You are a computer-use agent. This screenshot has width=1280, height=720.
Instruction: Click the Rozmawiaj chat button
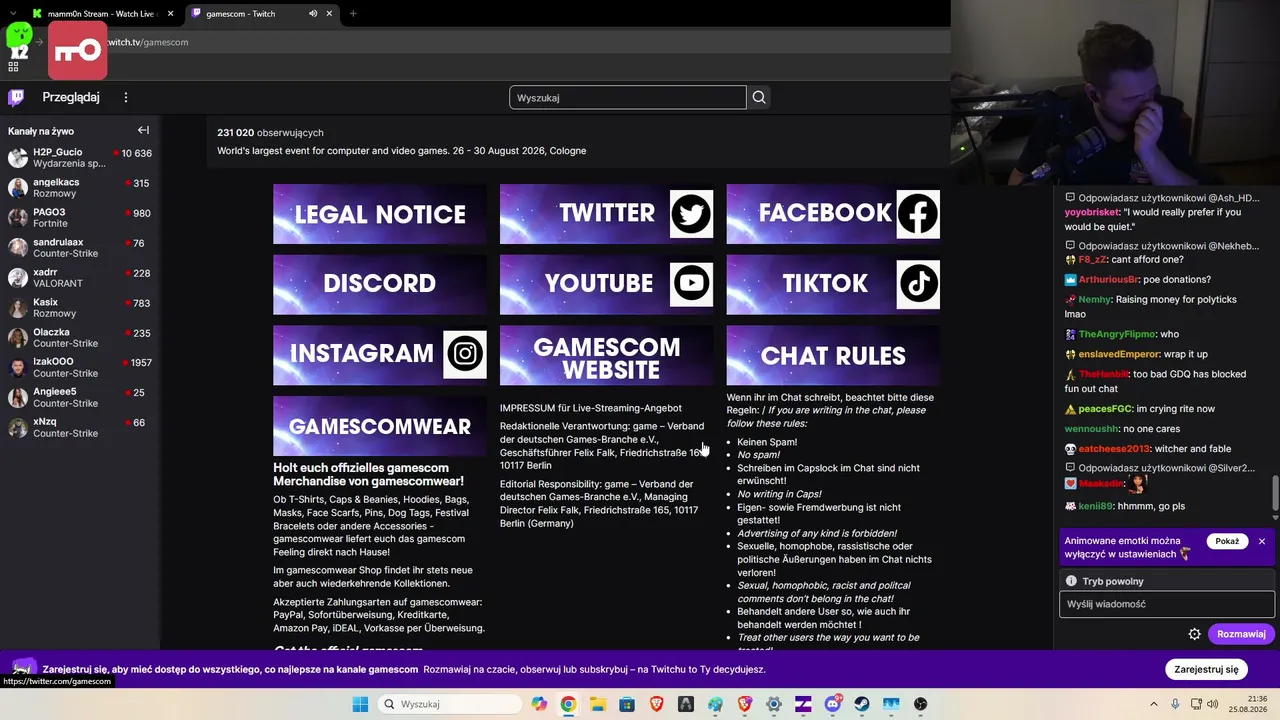click(x=1241, y=634)
